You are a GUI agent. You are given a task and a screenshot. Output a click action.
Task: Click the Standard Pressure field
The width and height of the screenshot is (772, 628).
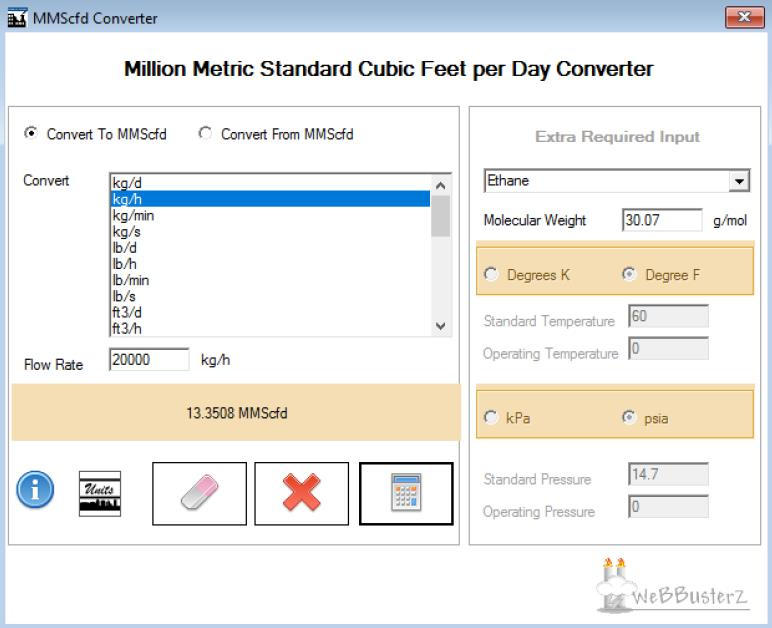(669, 474)
